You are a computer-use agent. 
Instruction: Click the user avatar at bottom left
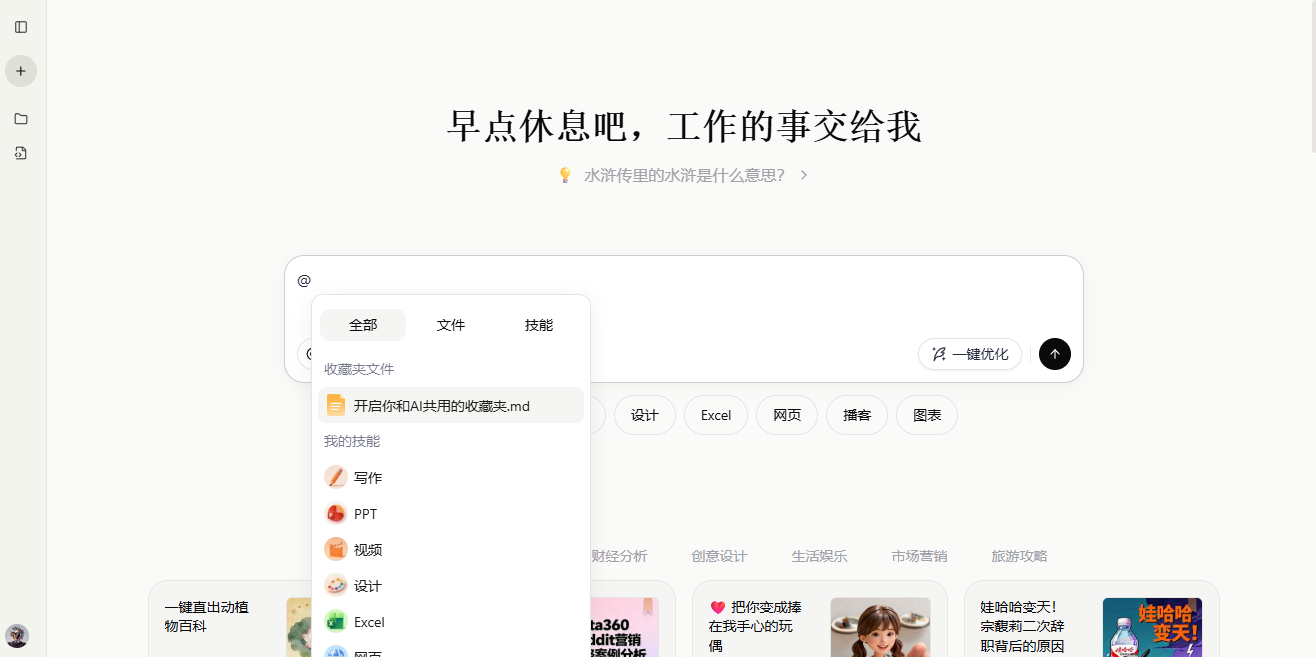pos(17,636)
